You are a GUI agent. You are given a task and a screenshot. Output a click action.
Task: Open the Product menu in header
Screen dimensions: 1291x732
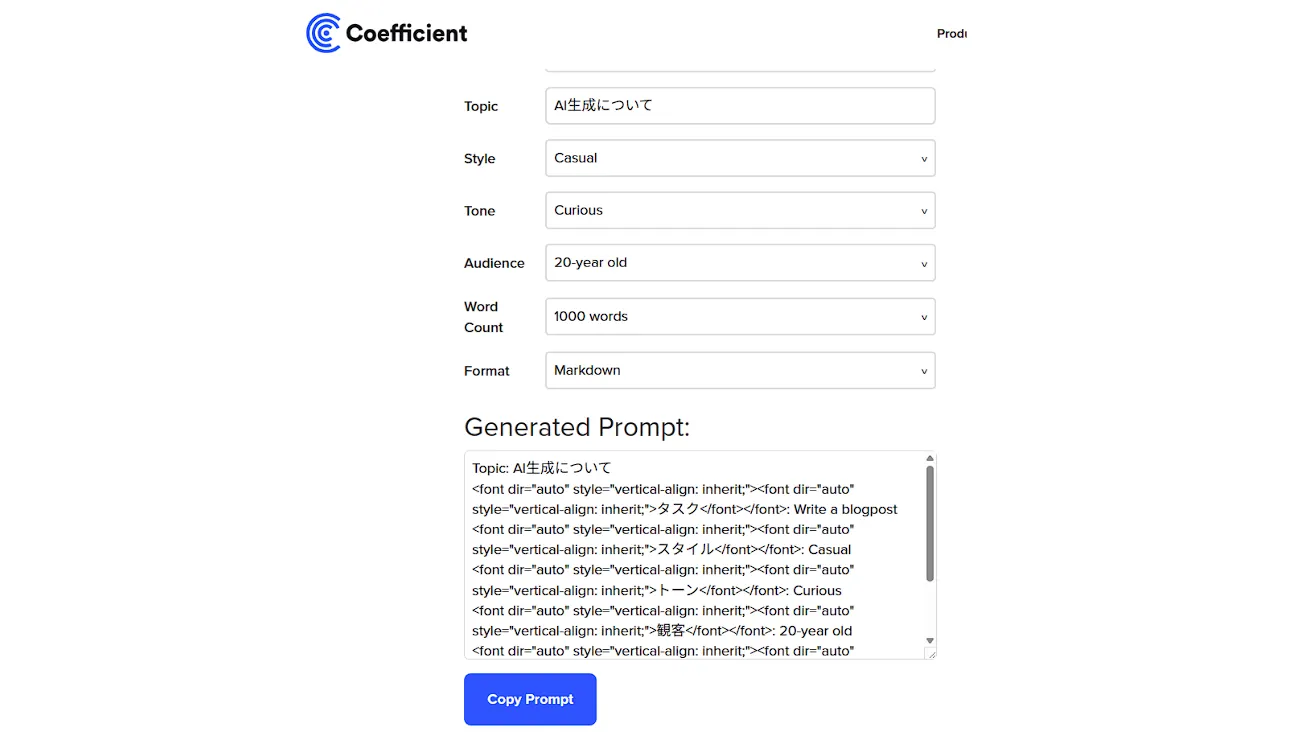(x=951, y=34)
